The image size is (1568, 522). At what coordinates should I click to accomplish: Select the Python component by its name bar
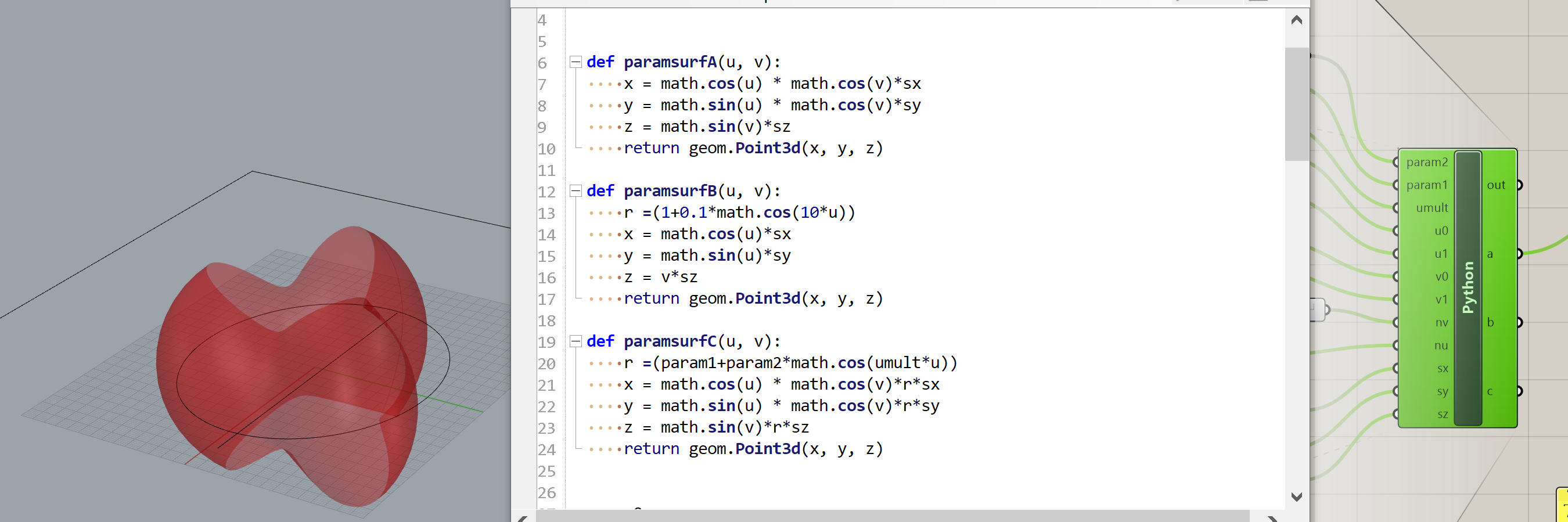click(x=1468, y=288)
